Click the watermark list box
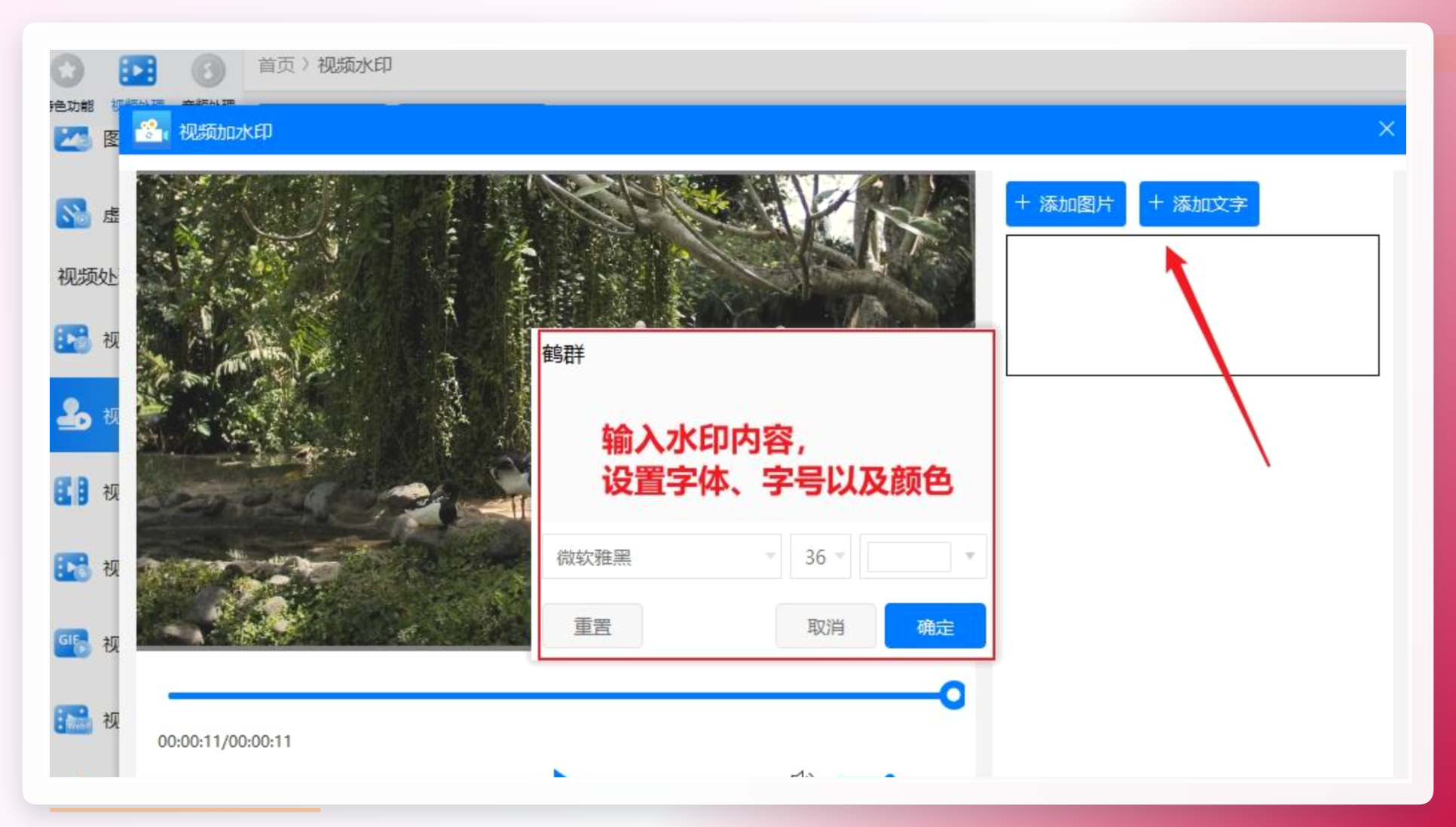Image resolution: width=1456 pixels, height=827 pixels. (1192, 305)
